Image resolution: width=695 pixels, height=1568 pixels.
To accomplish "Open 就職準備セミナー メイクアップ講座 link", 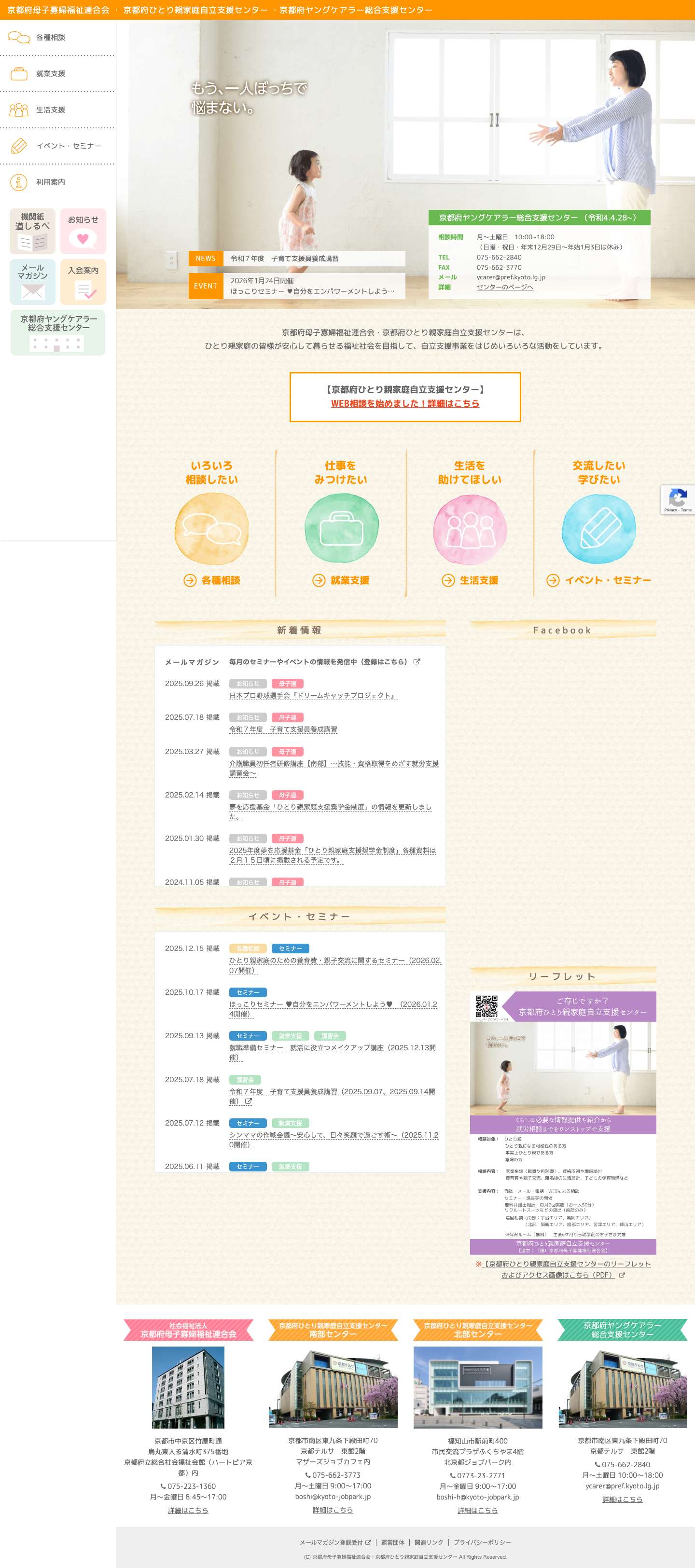I will point(333,1052).
